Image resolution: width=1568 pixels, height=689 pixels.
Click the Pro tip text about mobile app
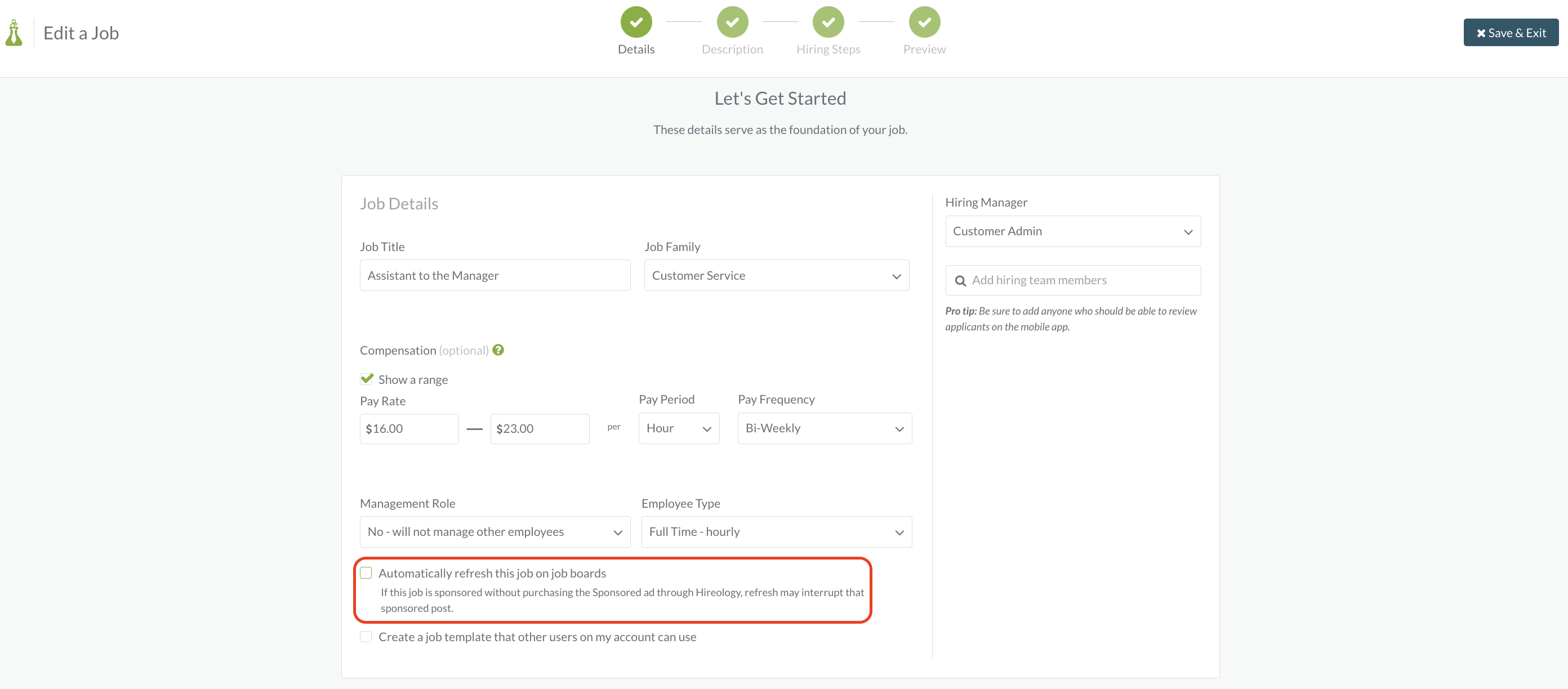click(x=1071, y=319)
